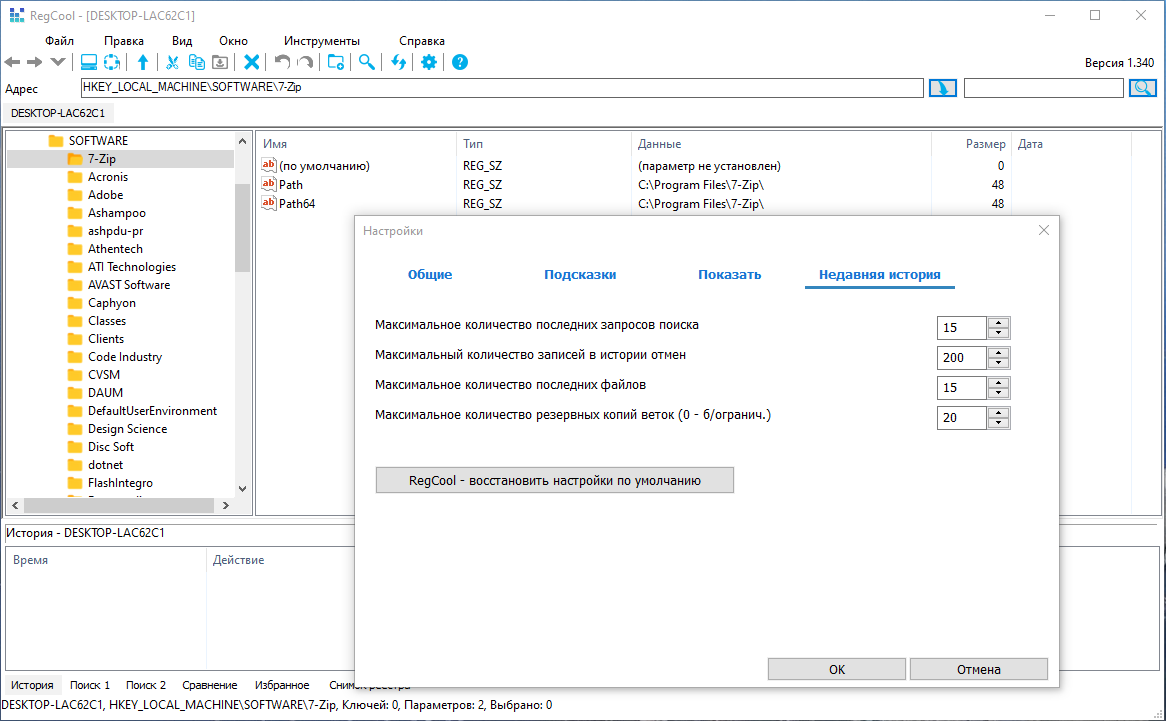
Task: Click the Отмена button
Action: pos(979,669)
